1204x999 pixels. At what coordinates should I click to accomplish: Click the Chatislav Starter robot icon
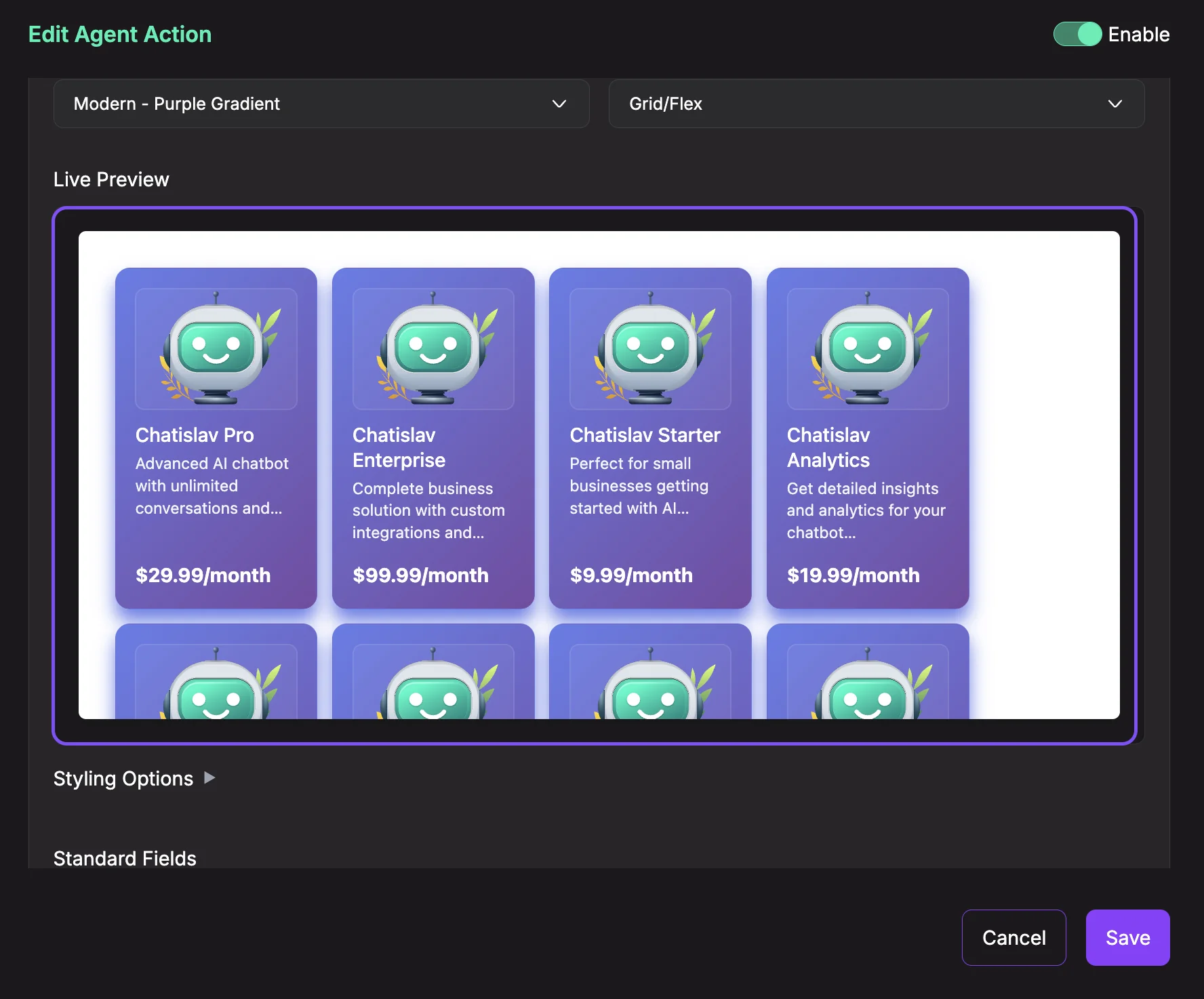coord(650,348)
